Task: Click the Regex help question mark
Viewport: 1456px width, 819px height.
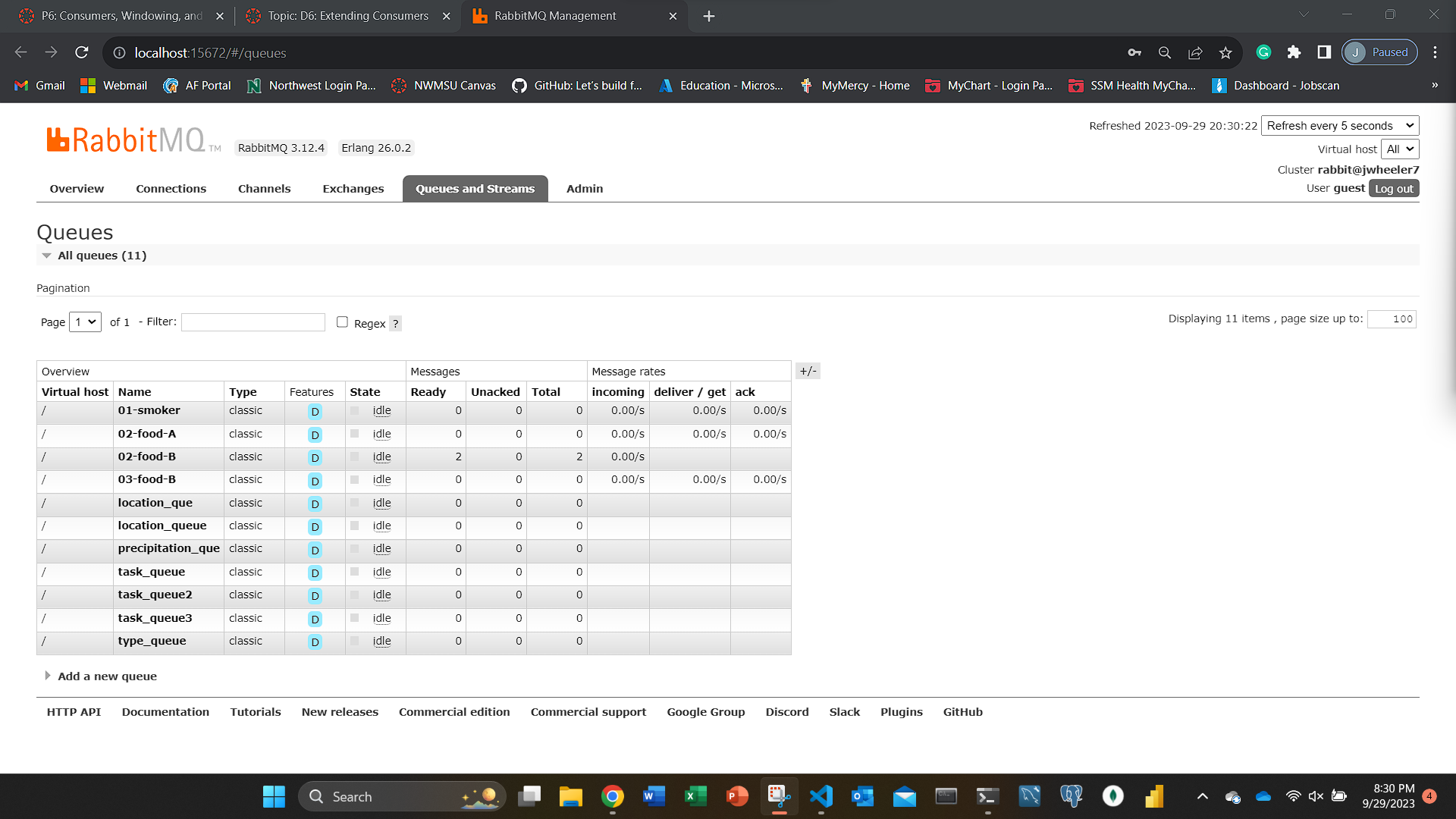Action: (395, 324)
